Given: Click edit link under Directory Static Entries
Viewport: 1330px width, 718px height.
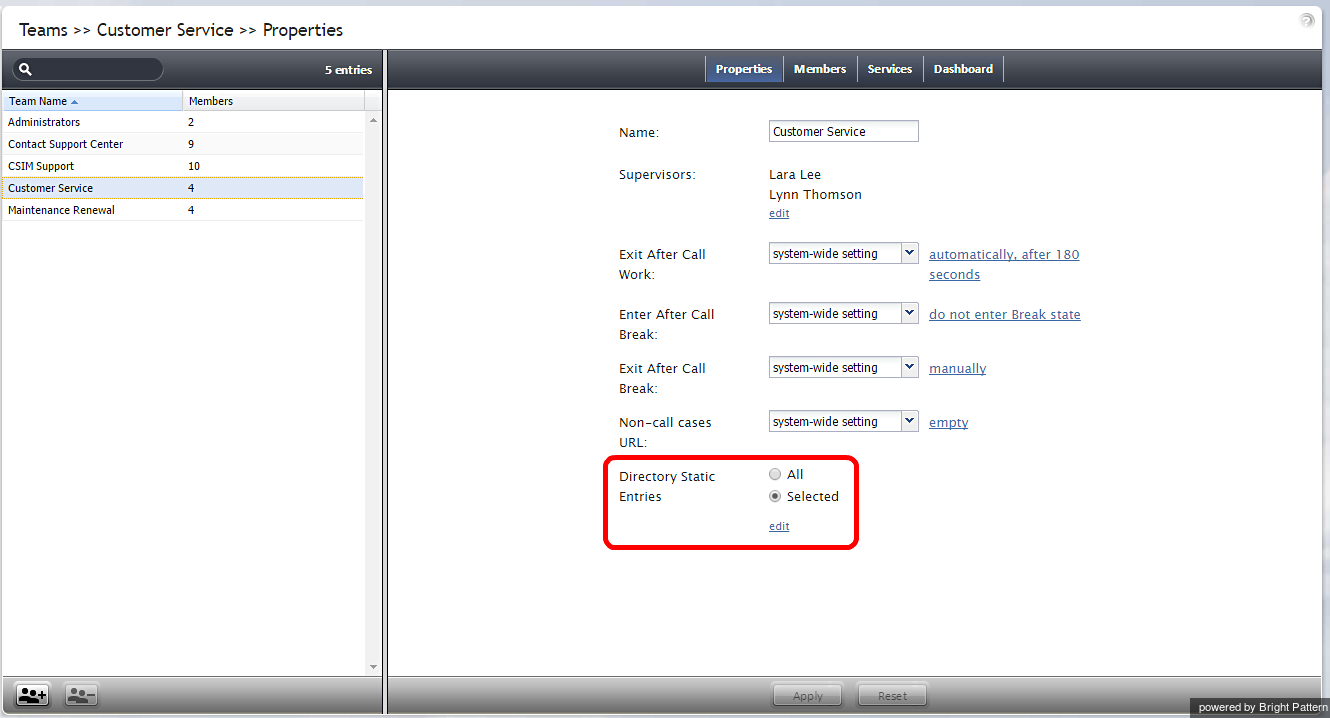Looking at the screenshot, I should tap(779, 527).
